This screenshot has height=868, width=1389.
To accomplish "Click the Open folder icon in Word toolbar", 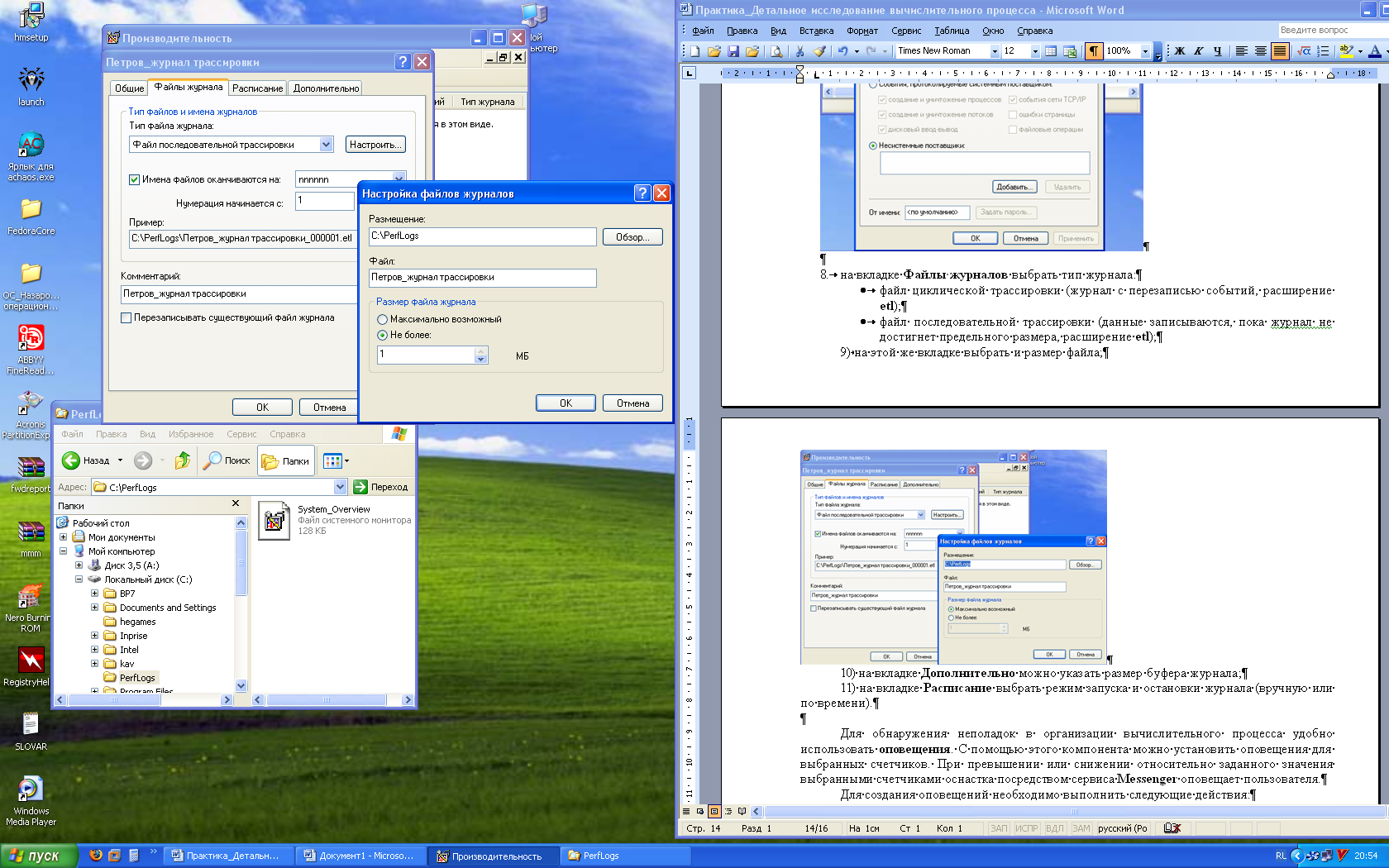I will click(714, 51).
